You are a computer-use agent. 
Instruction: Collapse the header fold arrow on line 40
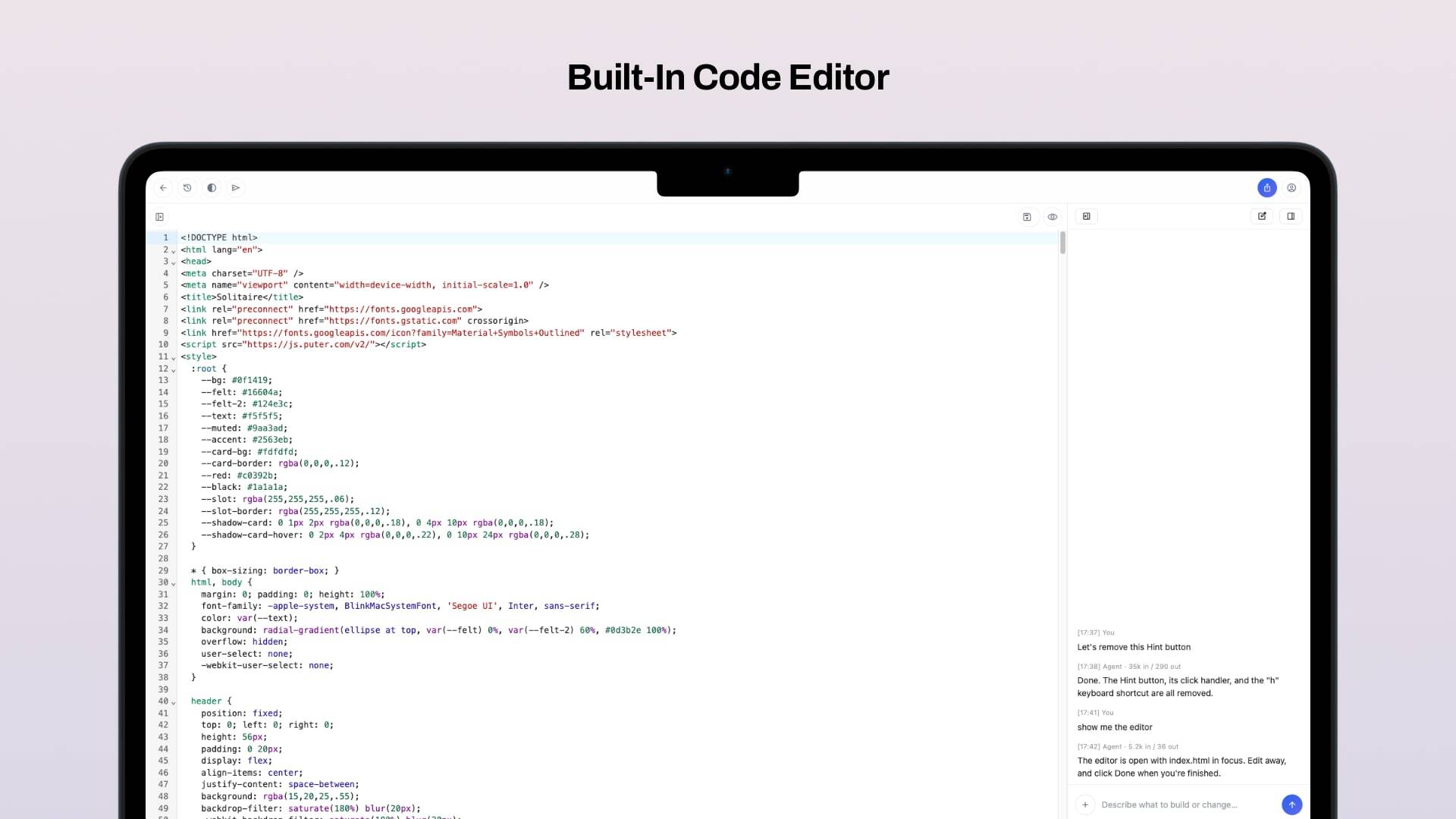(x=174, y=702)
